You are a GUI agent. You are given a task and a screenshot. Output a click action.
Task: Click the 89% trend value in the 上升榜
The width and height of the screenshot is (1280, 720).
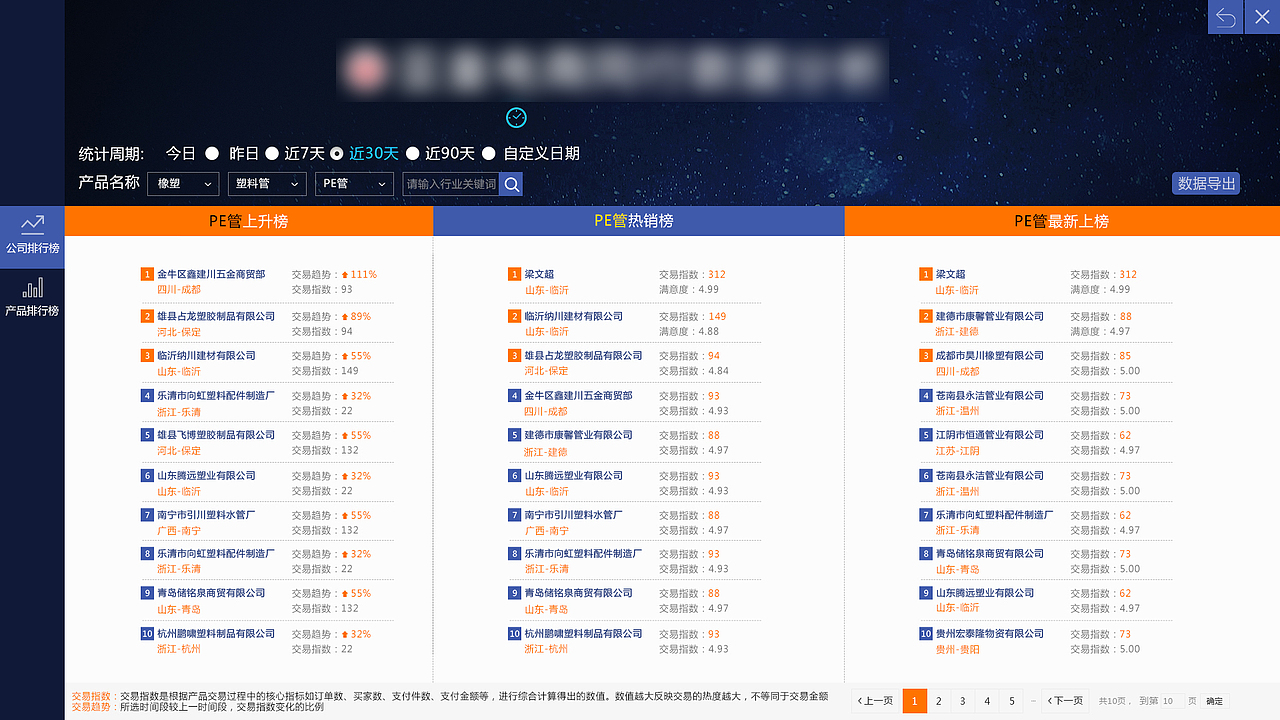pos(360,316)
